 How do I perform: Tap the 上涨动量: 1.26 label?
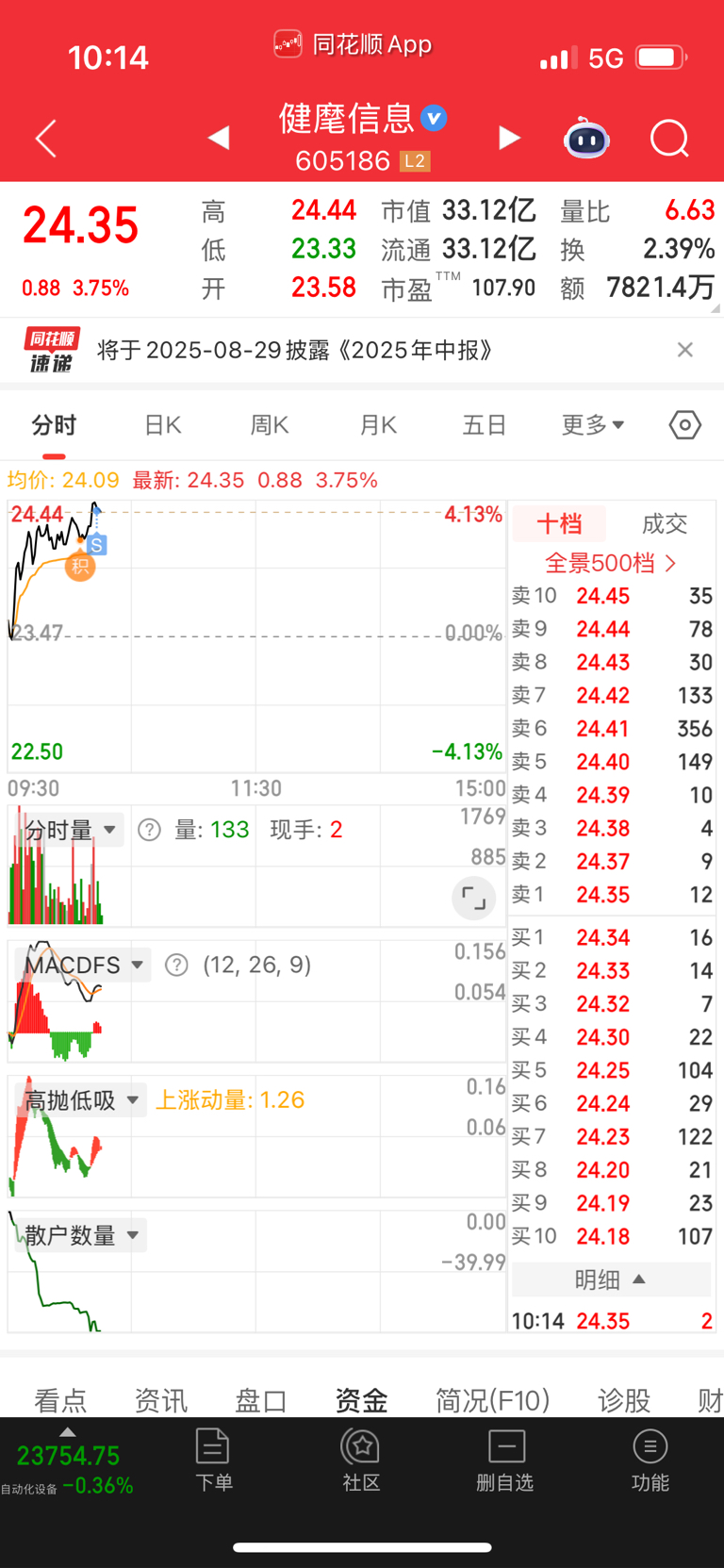(x=230, y=1100)
